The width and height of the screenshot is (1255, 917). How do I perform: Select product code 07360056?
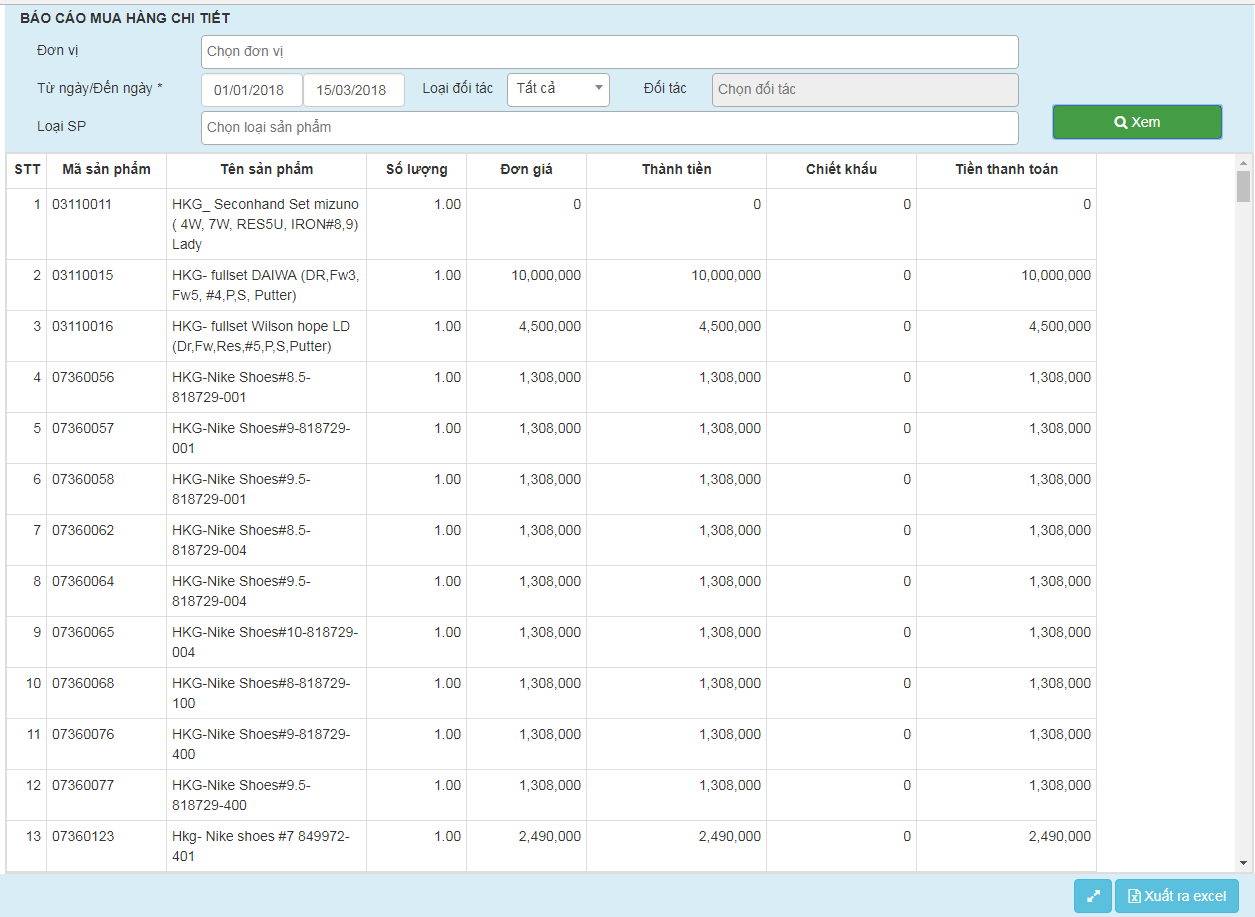83,377
